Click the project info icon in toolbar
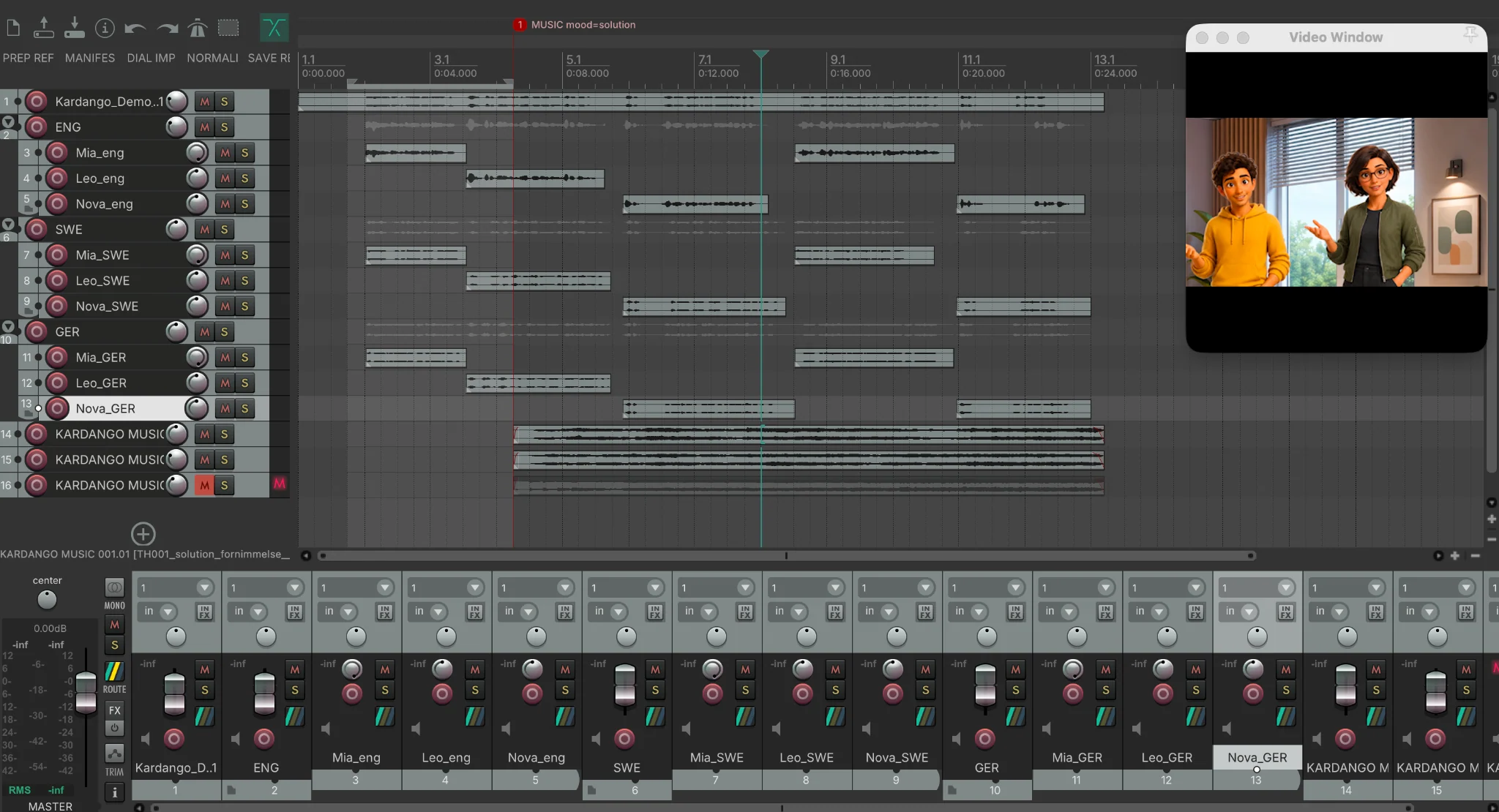This screenshot has height=812, width=1499. (x=105, y=29)
